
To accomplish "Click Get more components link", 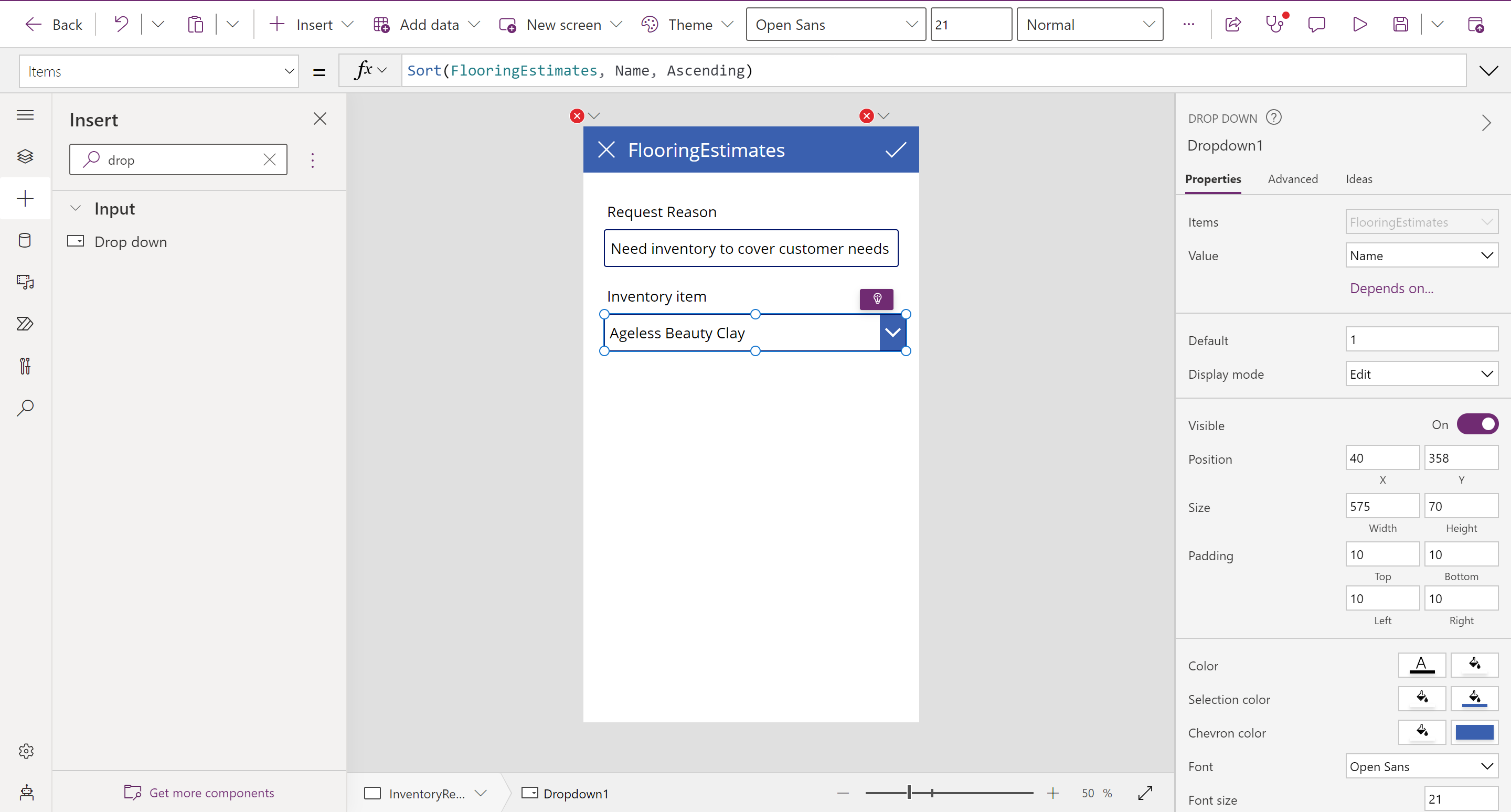I will point(211,793).
